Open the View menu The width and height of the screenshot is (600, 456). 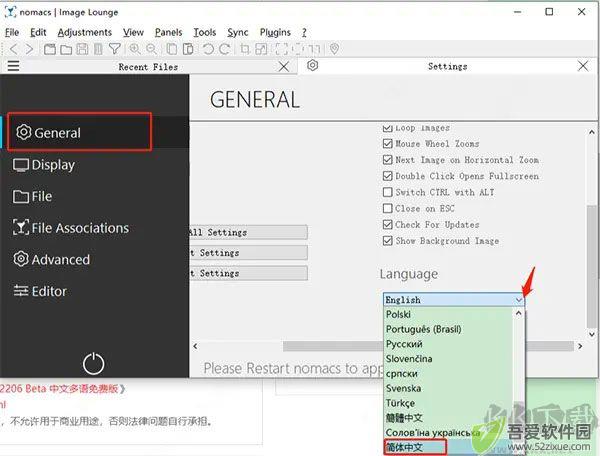pyautogui.click(x=133, y=33)
